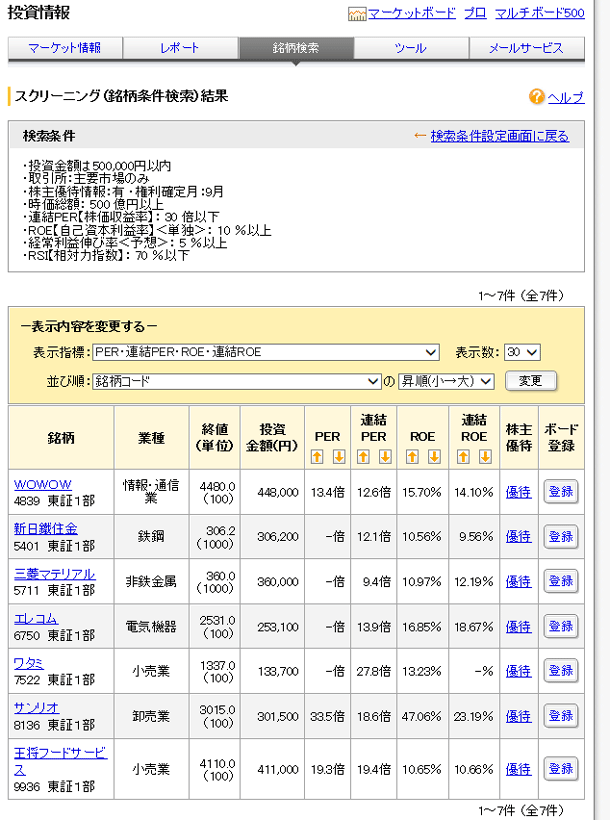
Task: Click 優待 link in エレコム row
Action: [518, 627]
